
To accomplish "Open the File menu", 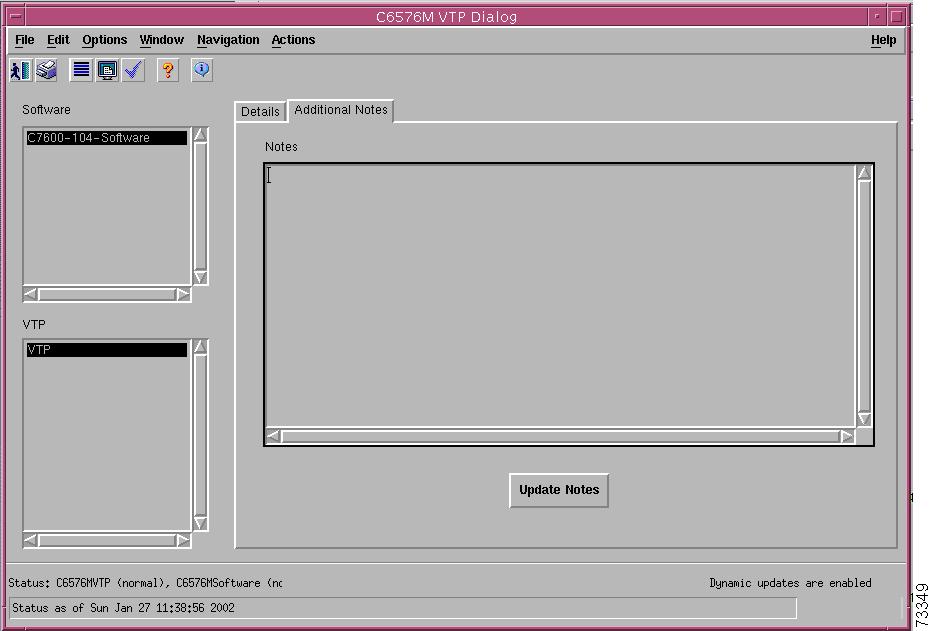I will [24, 40].
